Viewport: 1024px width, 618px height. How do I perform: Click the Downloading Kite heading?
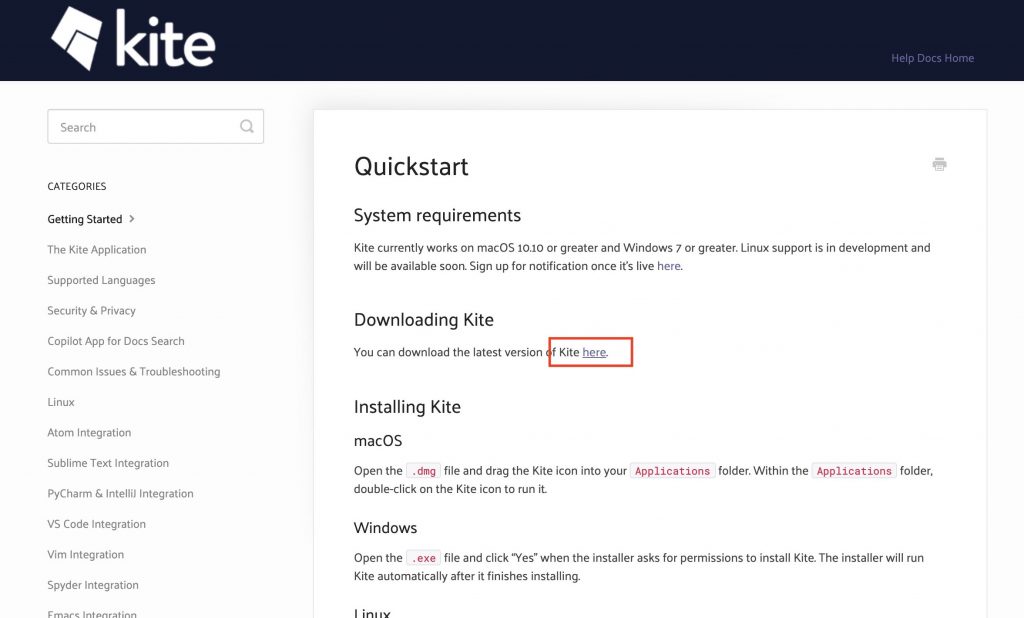coord(423,319)
